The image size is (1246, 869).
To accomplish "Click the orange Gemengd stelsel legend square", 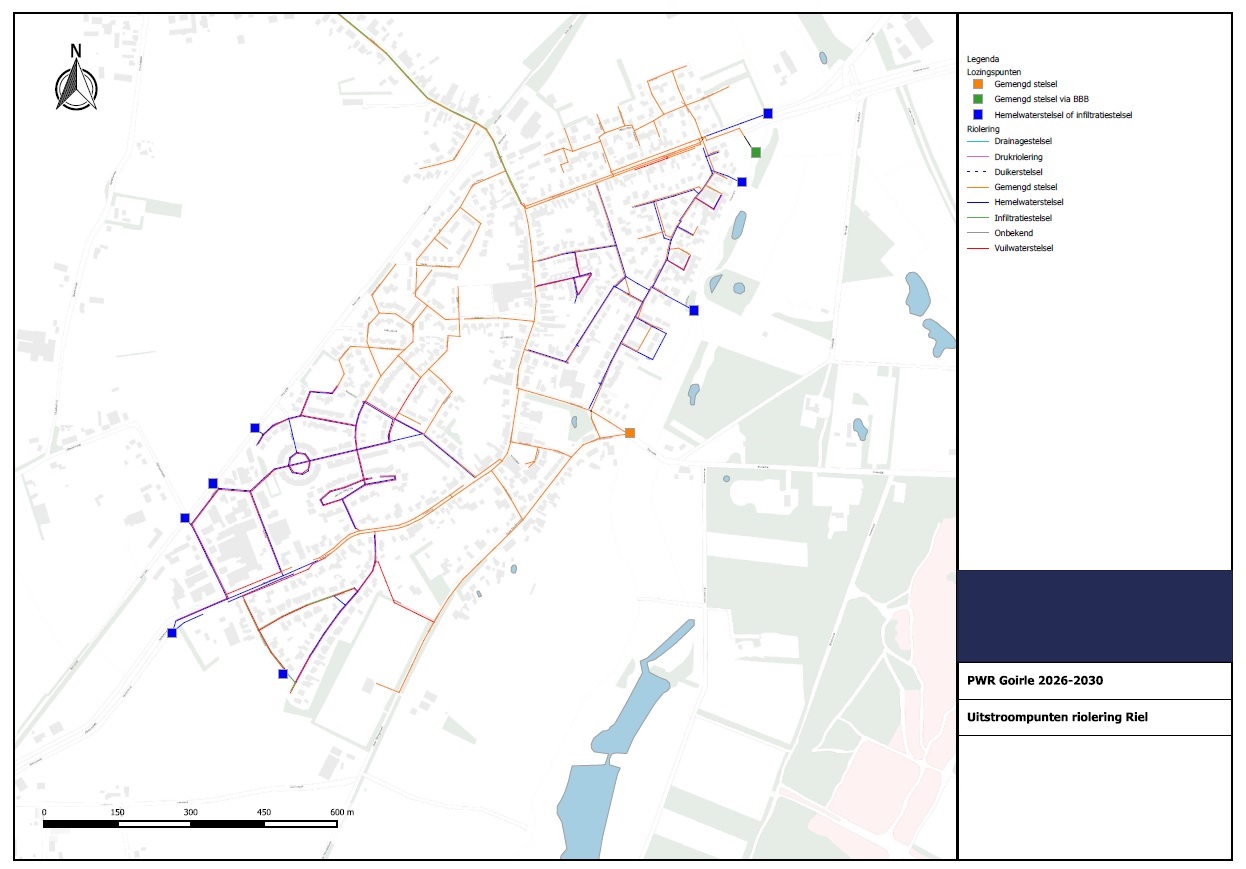I will [978, 85].
